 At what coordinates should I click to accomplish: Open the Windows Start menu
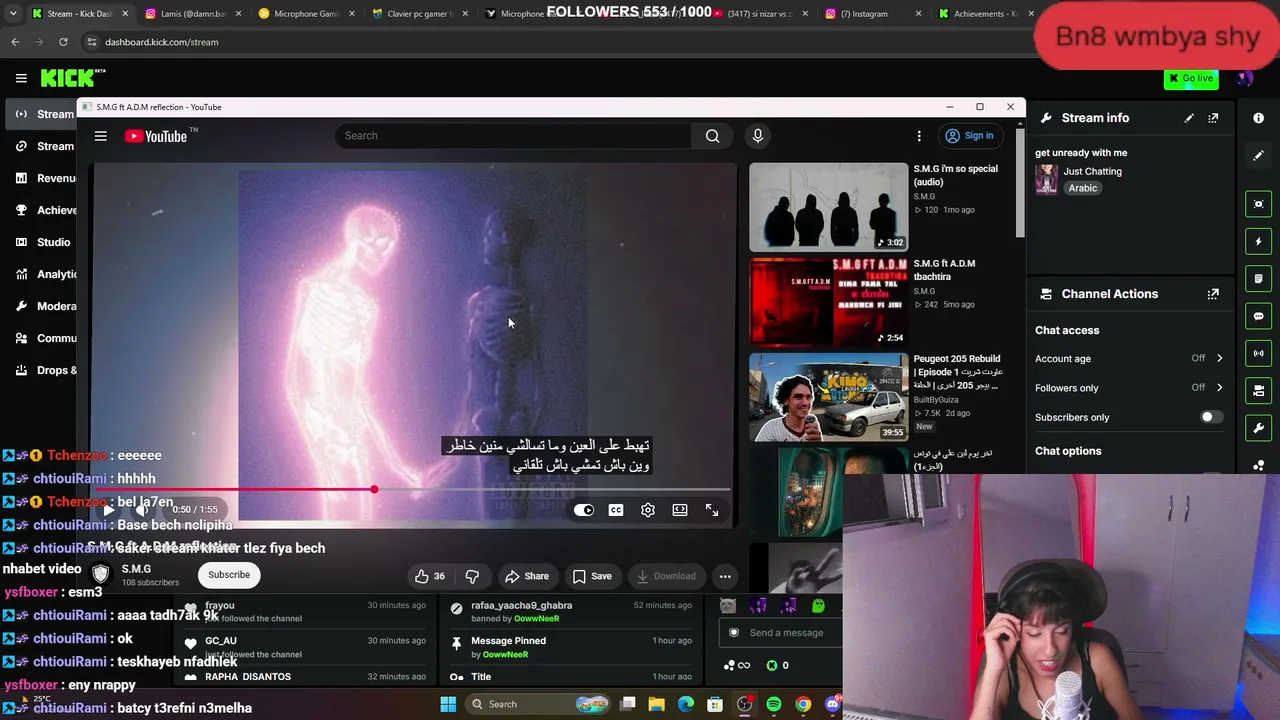pyautogui.click(x=448, y=704)
